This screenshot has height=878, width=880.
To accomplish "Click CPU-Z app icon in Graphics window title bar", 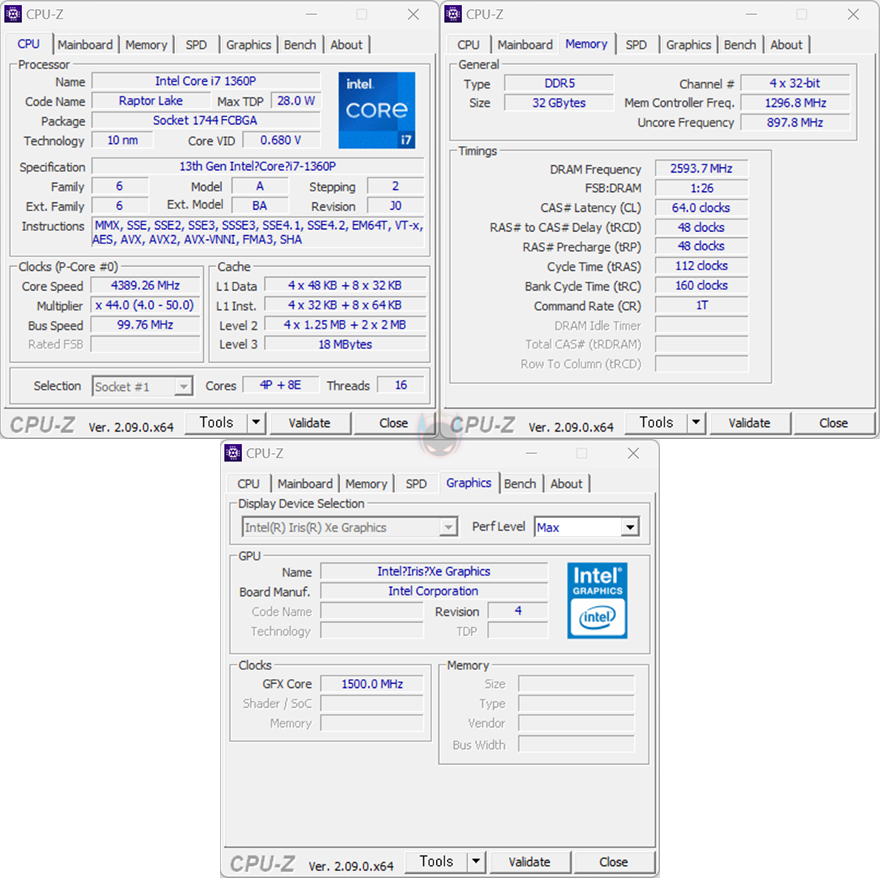I will point(233,453).
